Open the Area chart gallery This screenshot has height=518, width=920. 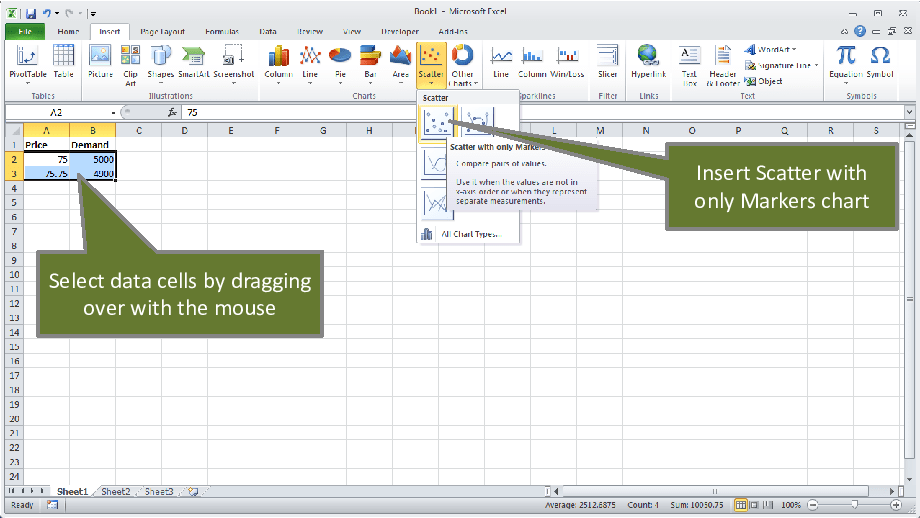(401, 65)
